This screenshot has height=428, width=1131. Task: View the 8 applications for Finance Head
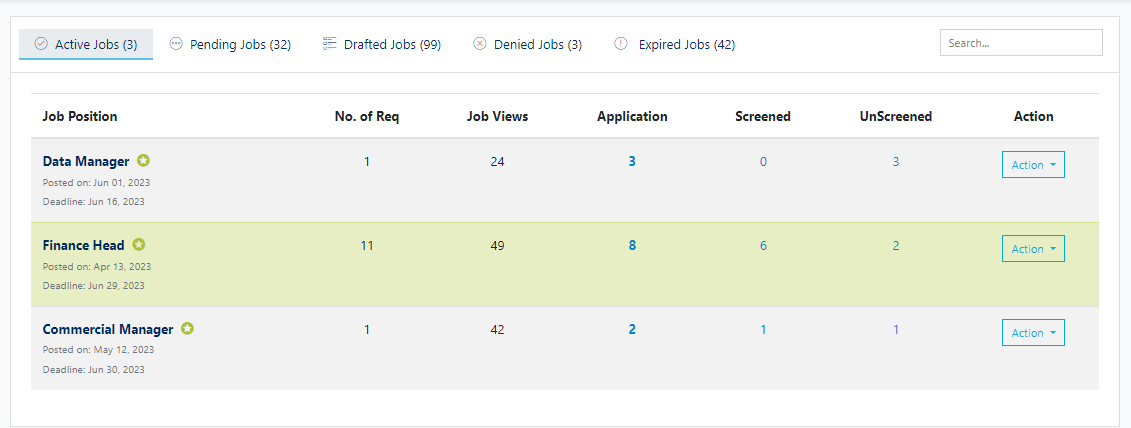pyautogui.click(x=632, y=245)
